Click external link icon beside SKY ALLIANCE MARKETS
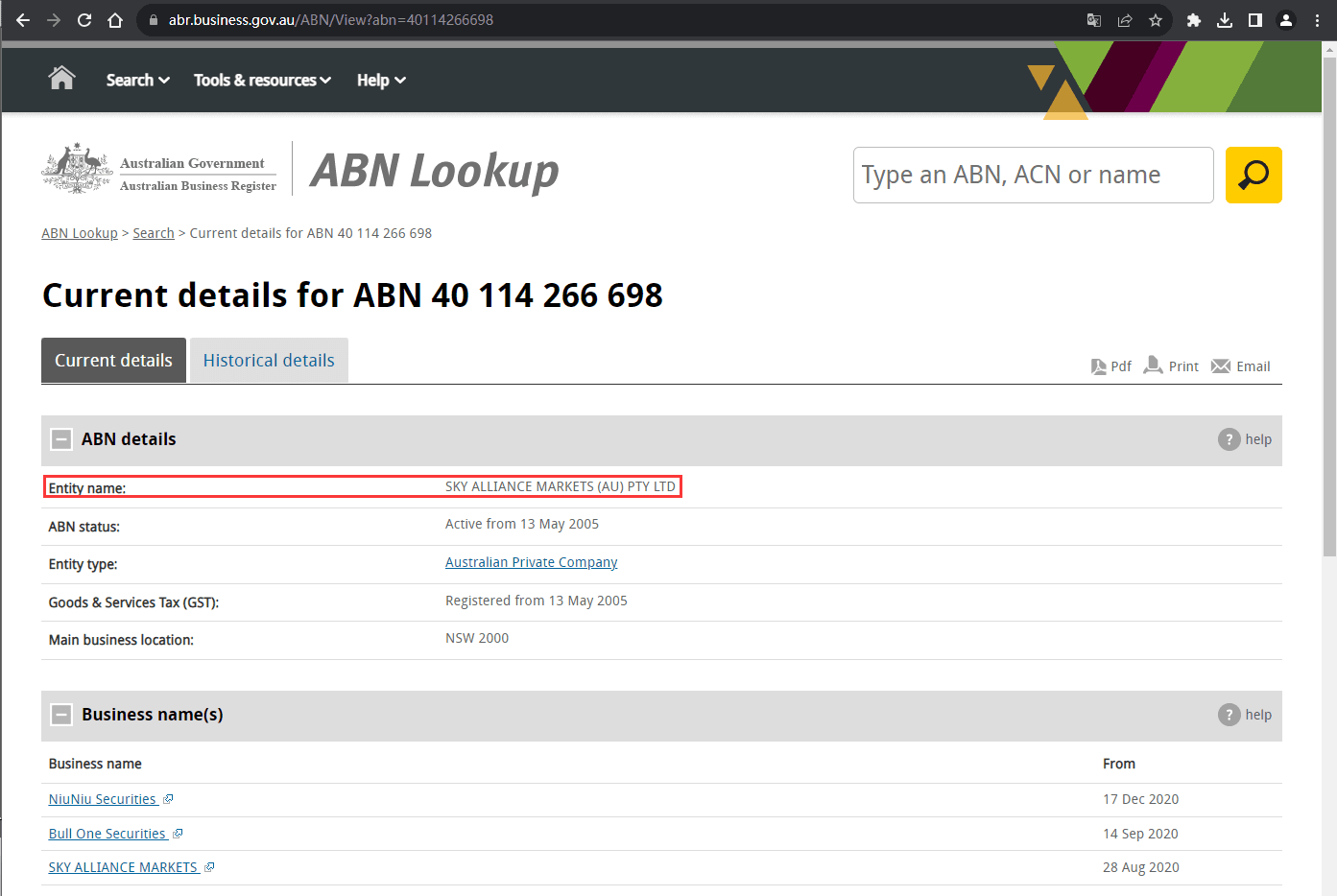Viewport: 1337px width, 896px height. pyautogui.click(x=209, y=867)
